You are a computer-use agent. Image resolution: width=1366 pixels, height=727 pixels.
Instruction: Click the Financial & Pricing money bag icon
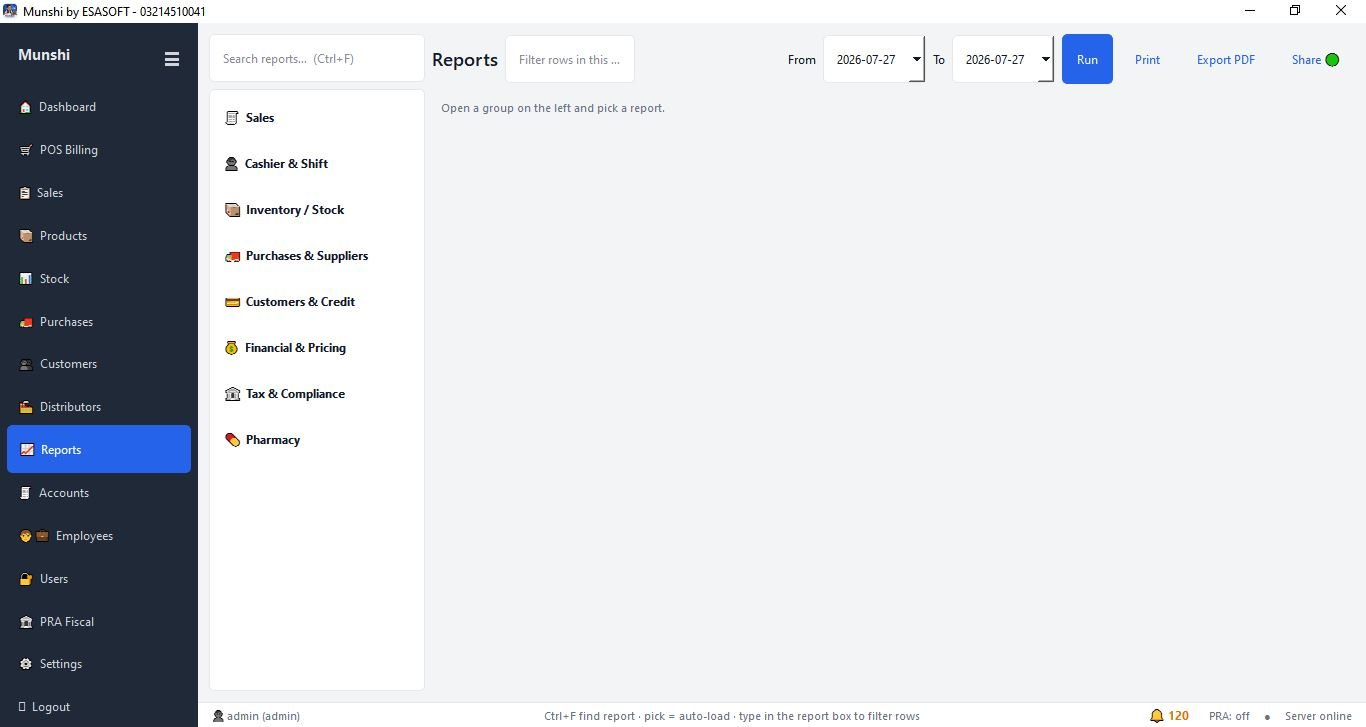click(x=231, y=348)
